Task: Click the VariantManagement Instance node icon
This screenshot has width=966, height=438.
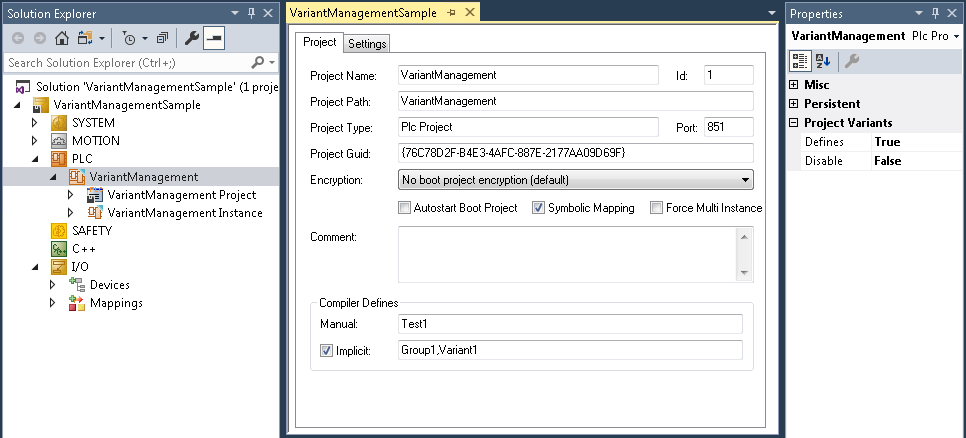Action: [94, 213]
